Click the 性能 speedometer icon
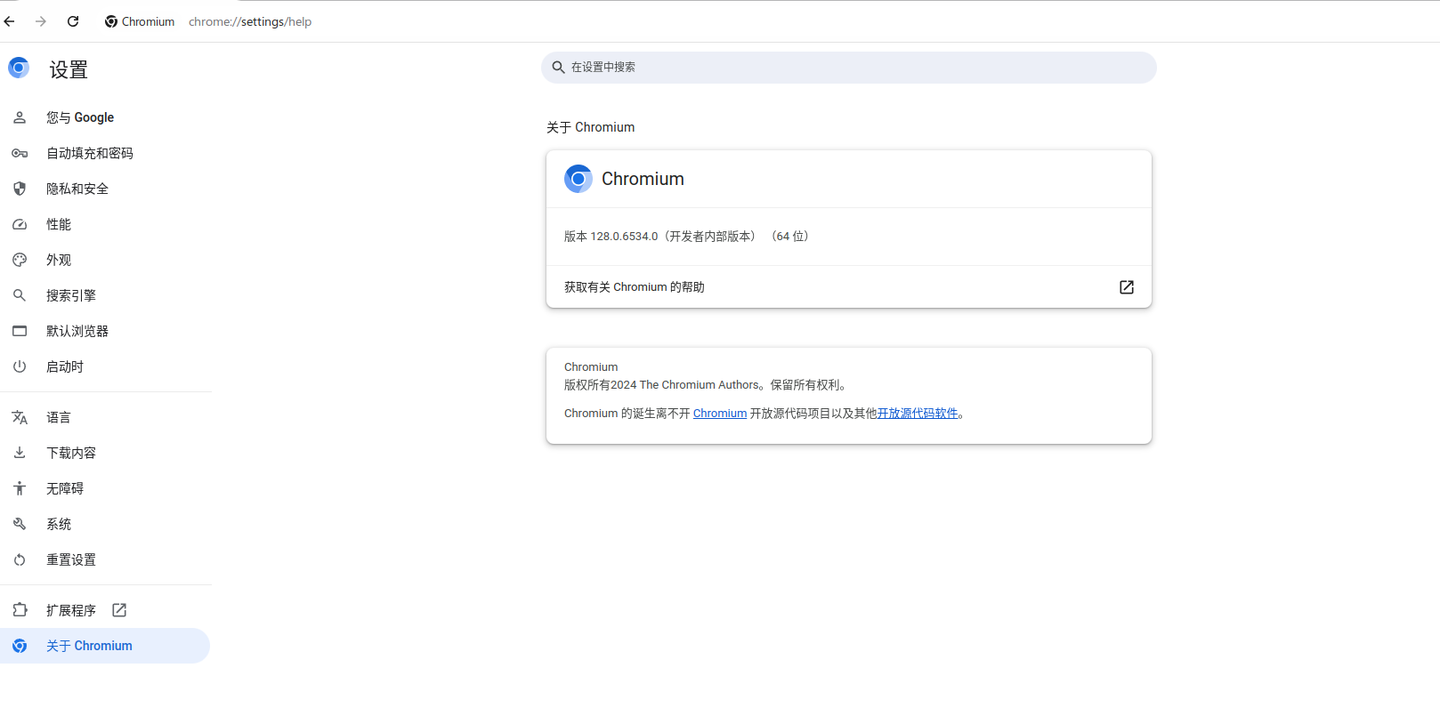The width and height of the screenshot is (1440, 724). [20, 224]
